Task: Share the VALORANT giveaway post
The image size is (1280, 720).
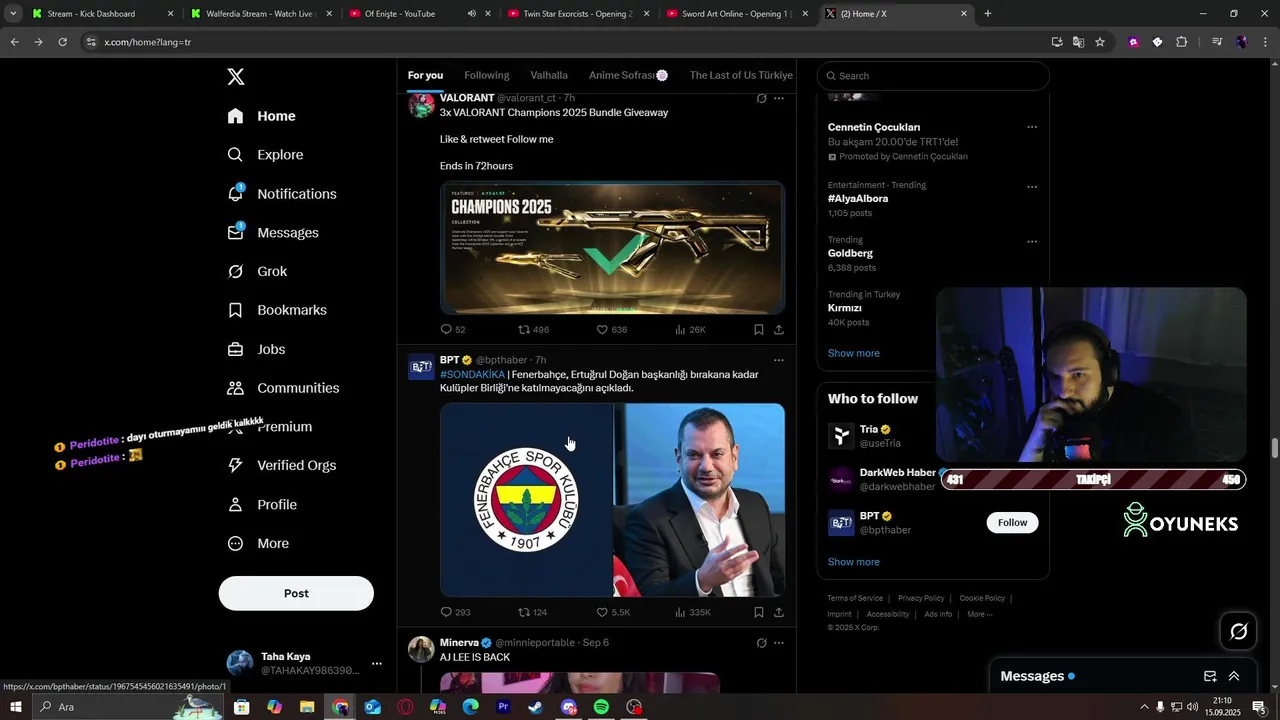Action: (779, 330)
